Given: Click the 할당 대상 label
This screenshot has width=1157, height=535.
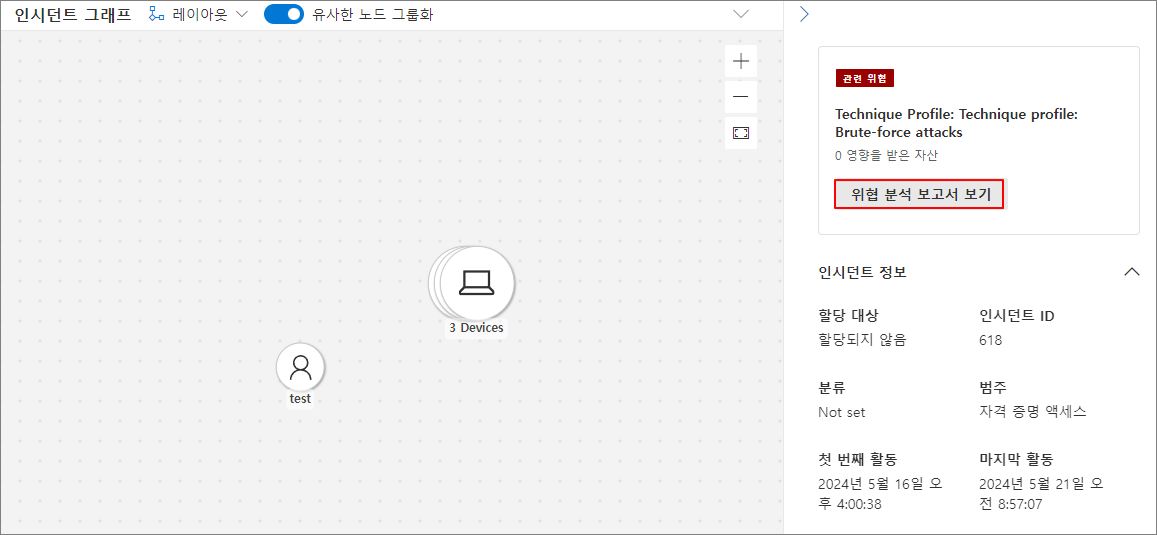Looking at the screenshot, I should tap(849, 316).
